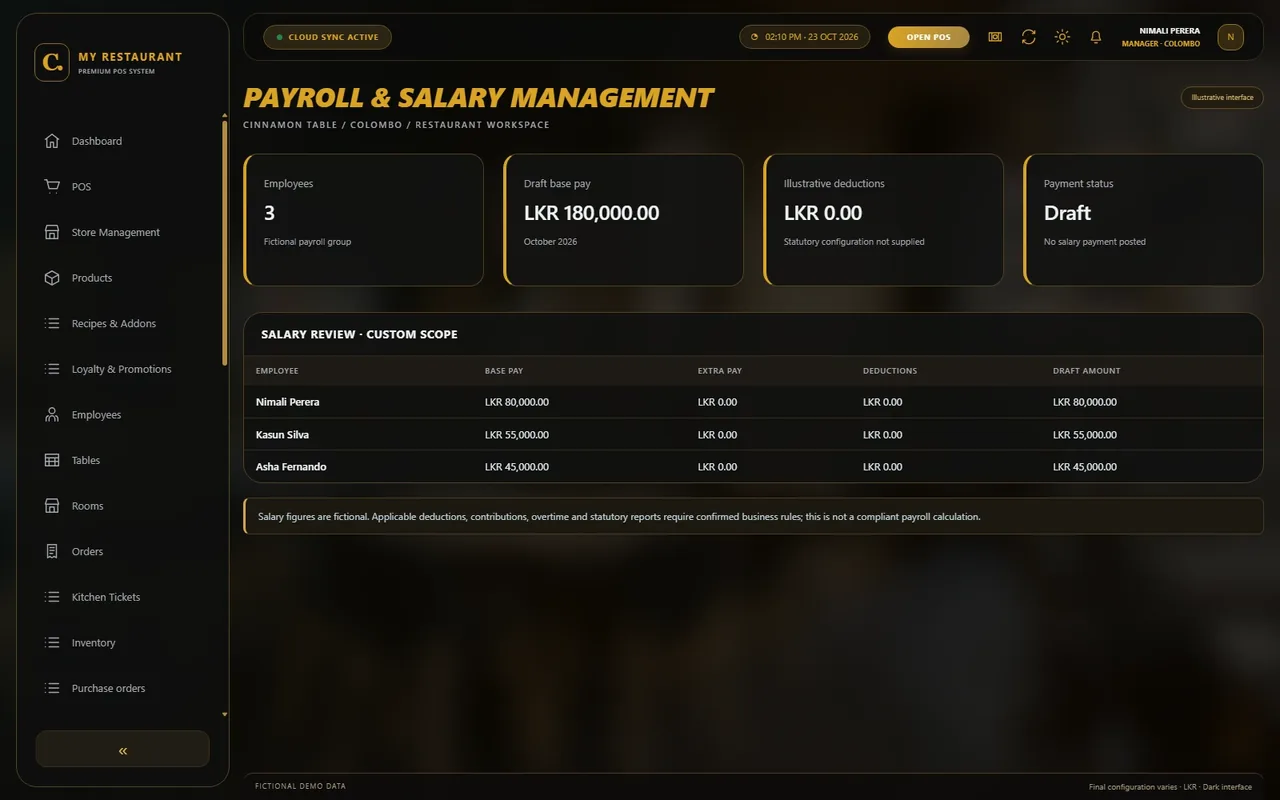Open the Dashboard home icon

[x=52, y=141]
